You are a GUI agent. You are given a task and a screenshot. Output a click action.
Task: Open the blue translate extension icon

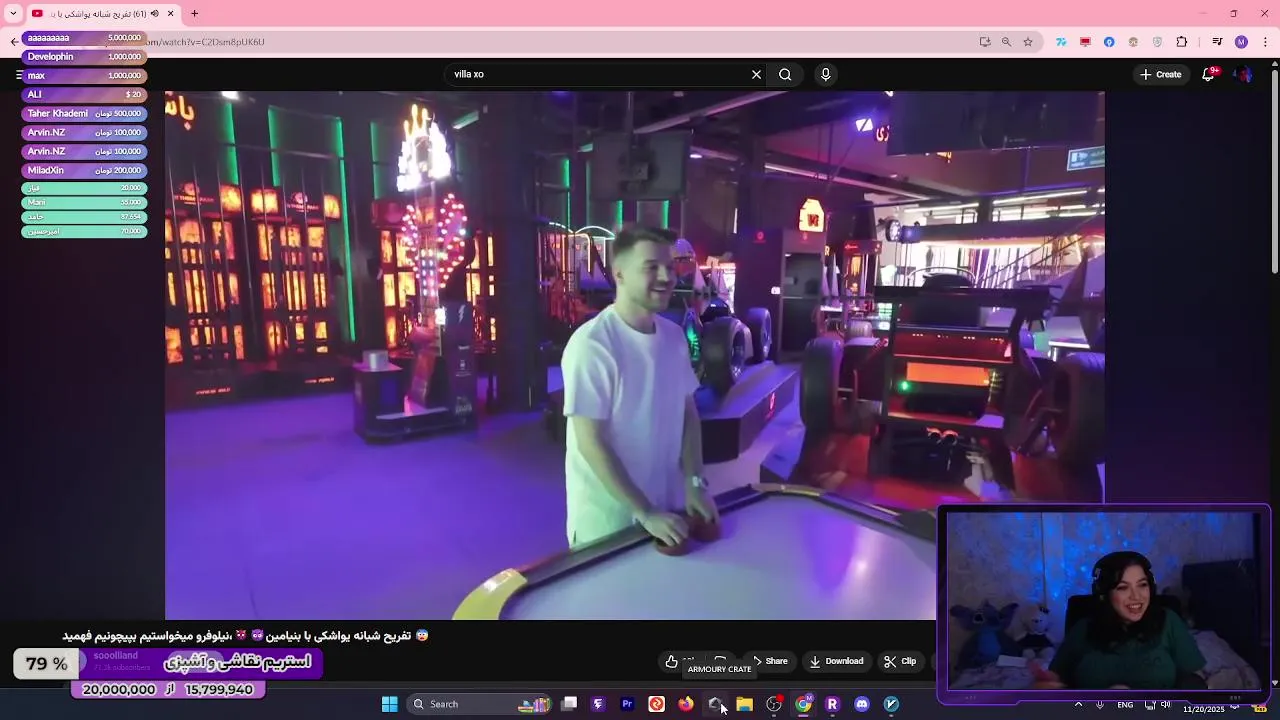(1061, 42)
